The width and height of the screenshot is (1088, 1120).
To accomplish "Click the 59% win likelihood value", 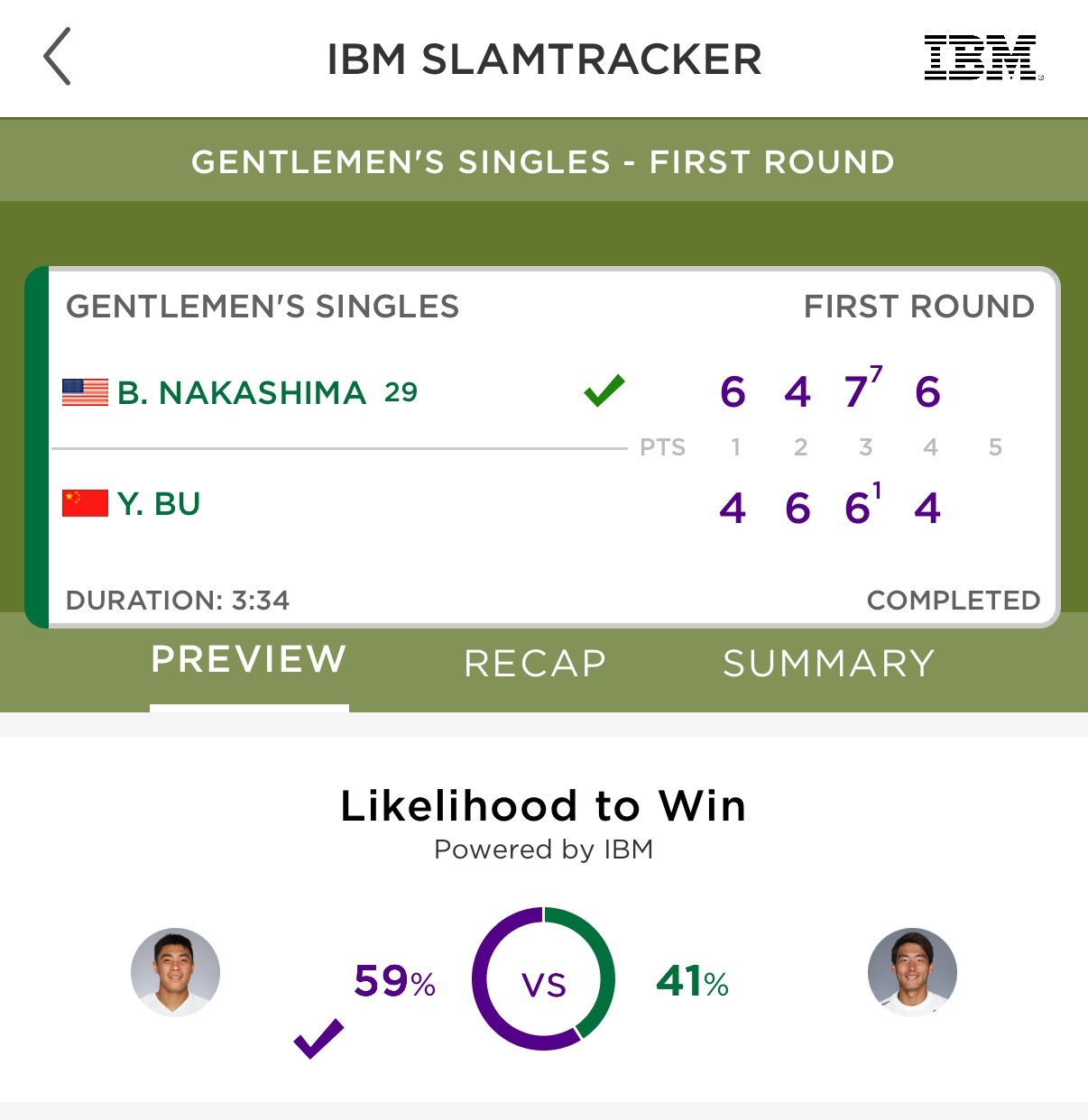I will pos(395,981).
